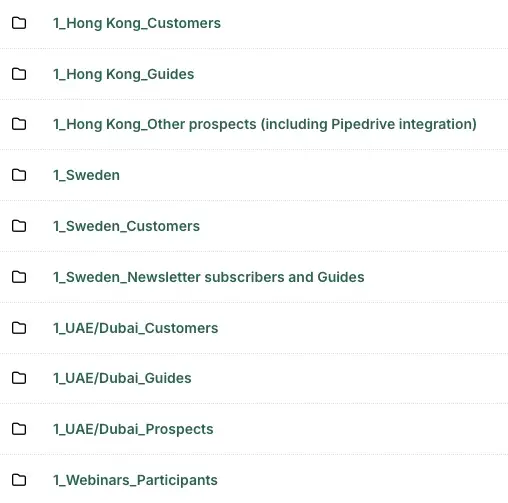Click the folder icon beside 1_Webinars_Participants
Screen dimensions: 508x503
(19, 480)
